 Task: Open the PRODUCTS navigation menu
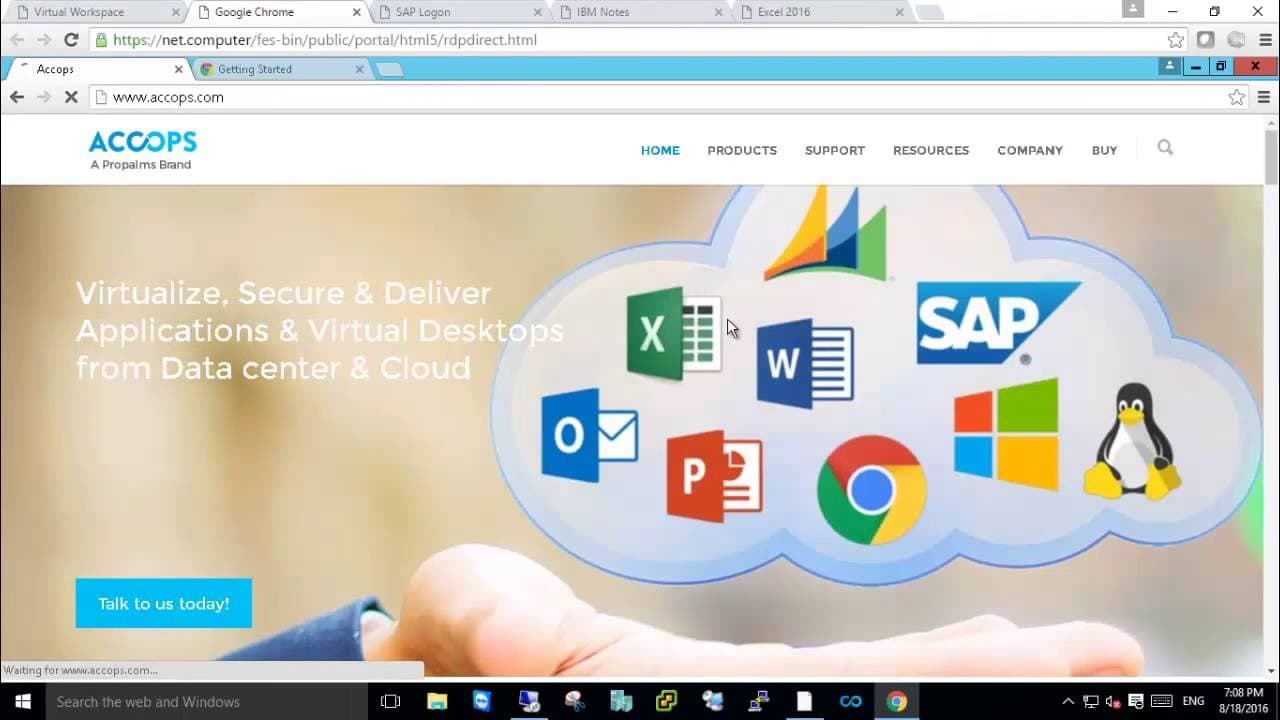point(741,150)
